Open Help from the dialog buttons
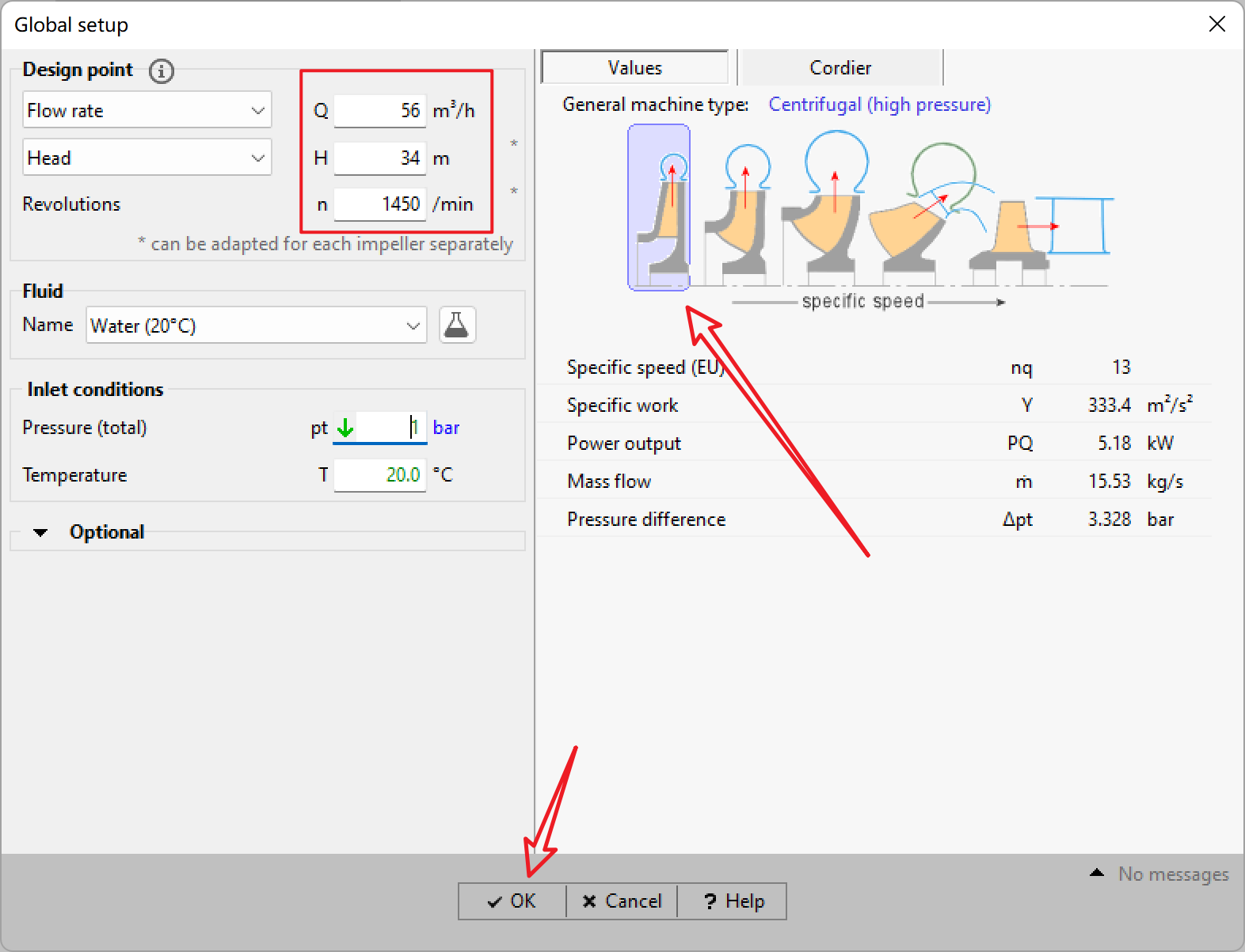The image size is (1245, 952). (733, 901)
